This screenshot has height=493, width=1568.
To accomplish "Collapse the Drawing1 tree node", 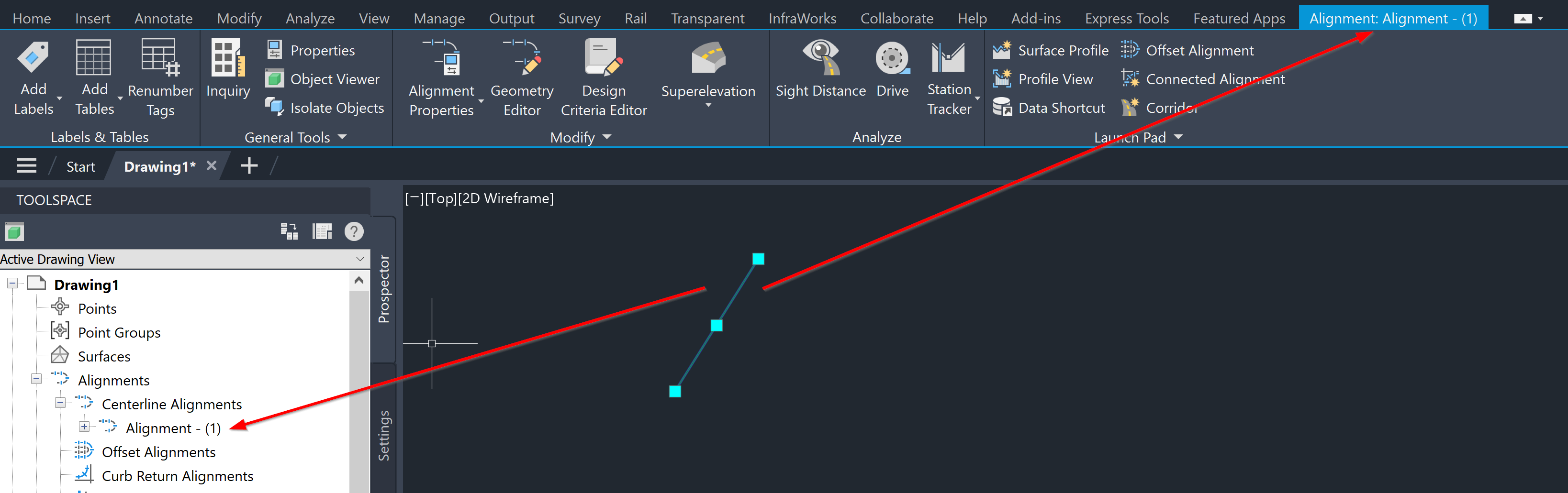I will click(x=12, y=283).
